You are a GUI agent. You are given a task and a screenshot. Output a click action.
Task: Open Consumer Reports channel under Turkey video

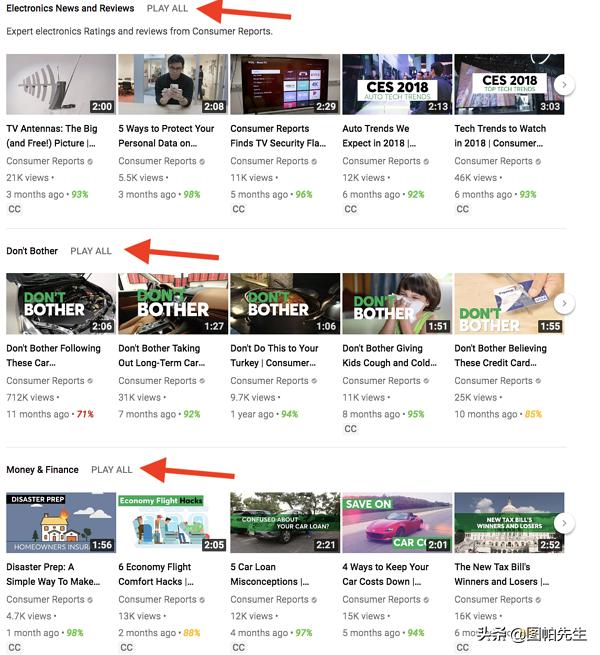(269, 381)
